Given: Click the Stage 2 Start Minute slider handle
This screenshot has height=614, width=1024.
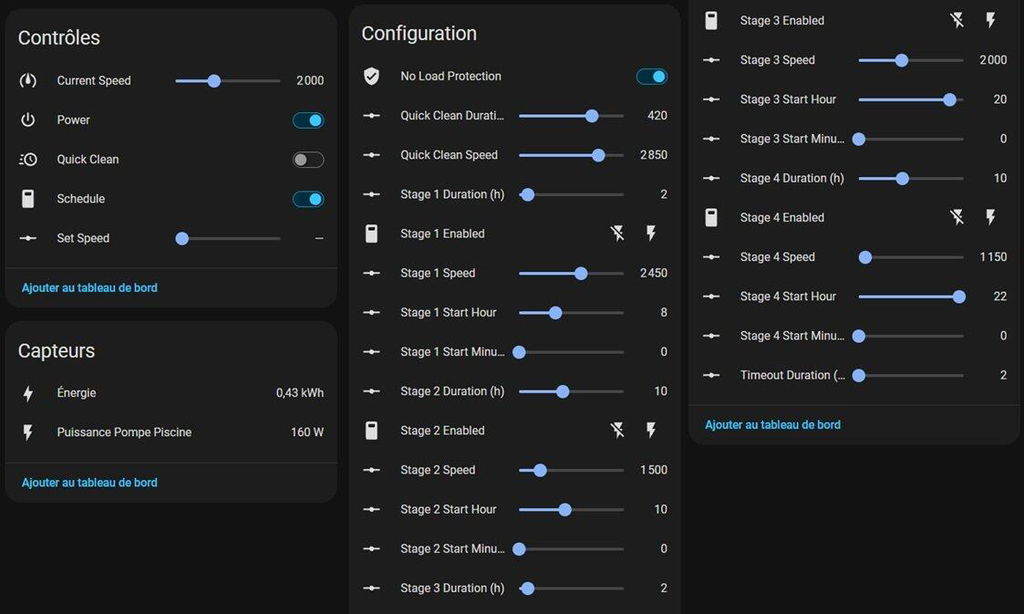Looking at the screenshot, I should (519, 549).
